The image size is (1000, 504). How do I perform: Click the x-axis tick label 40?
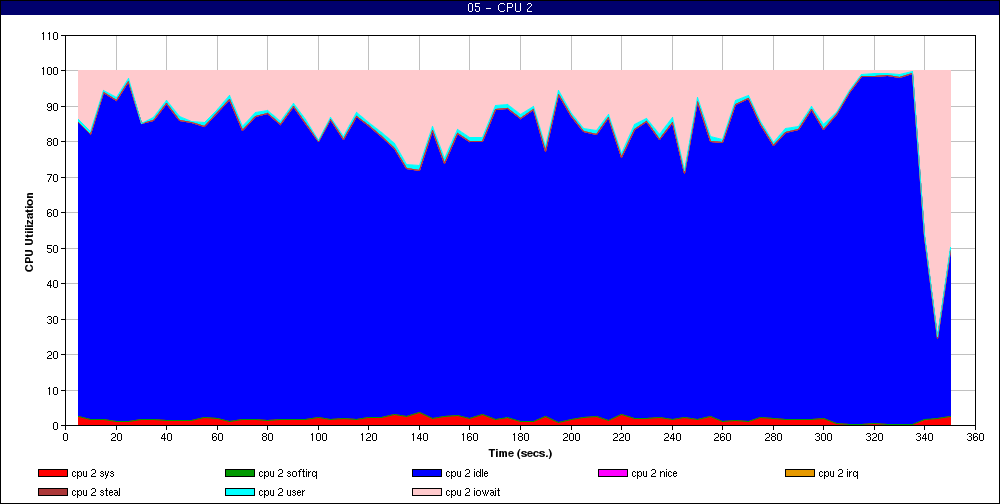click(x=166, y=437)
